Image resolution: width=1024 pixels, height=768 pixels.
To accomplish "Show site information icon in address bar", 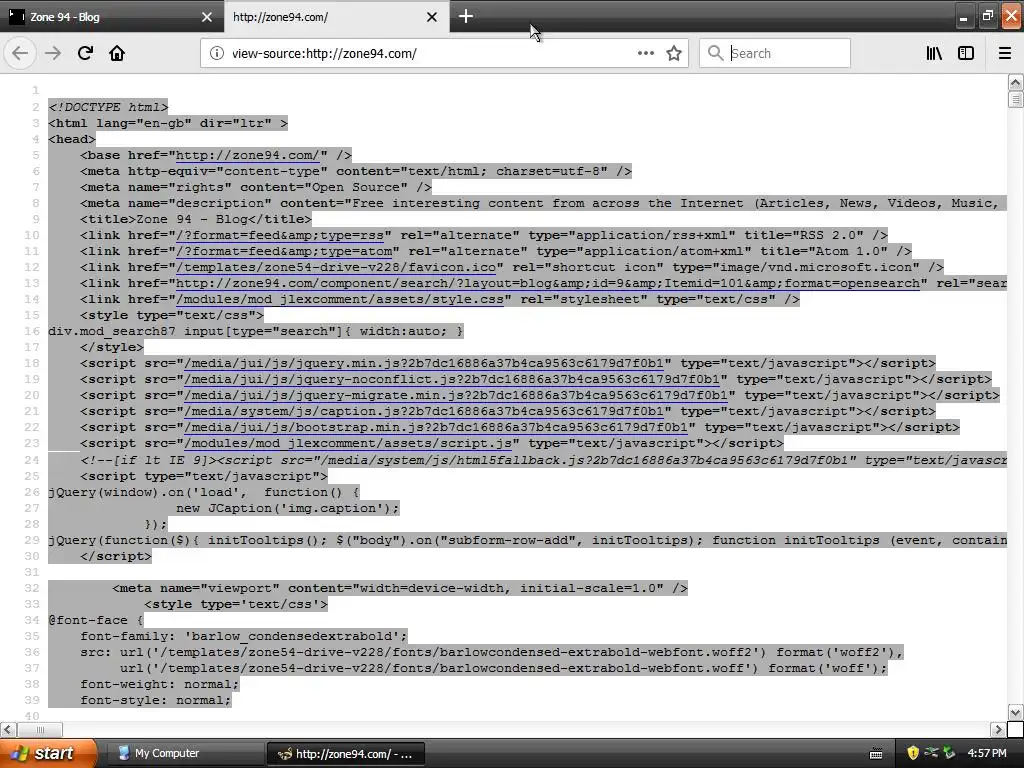I will [x=216, y=53].
